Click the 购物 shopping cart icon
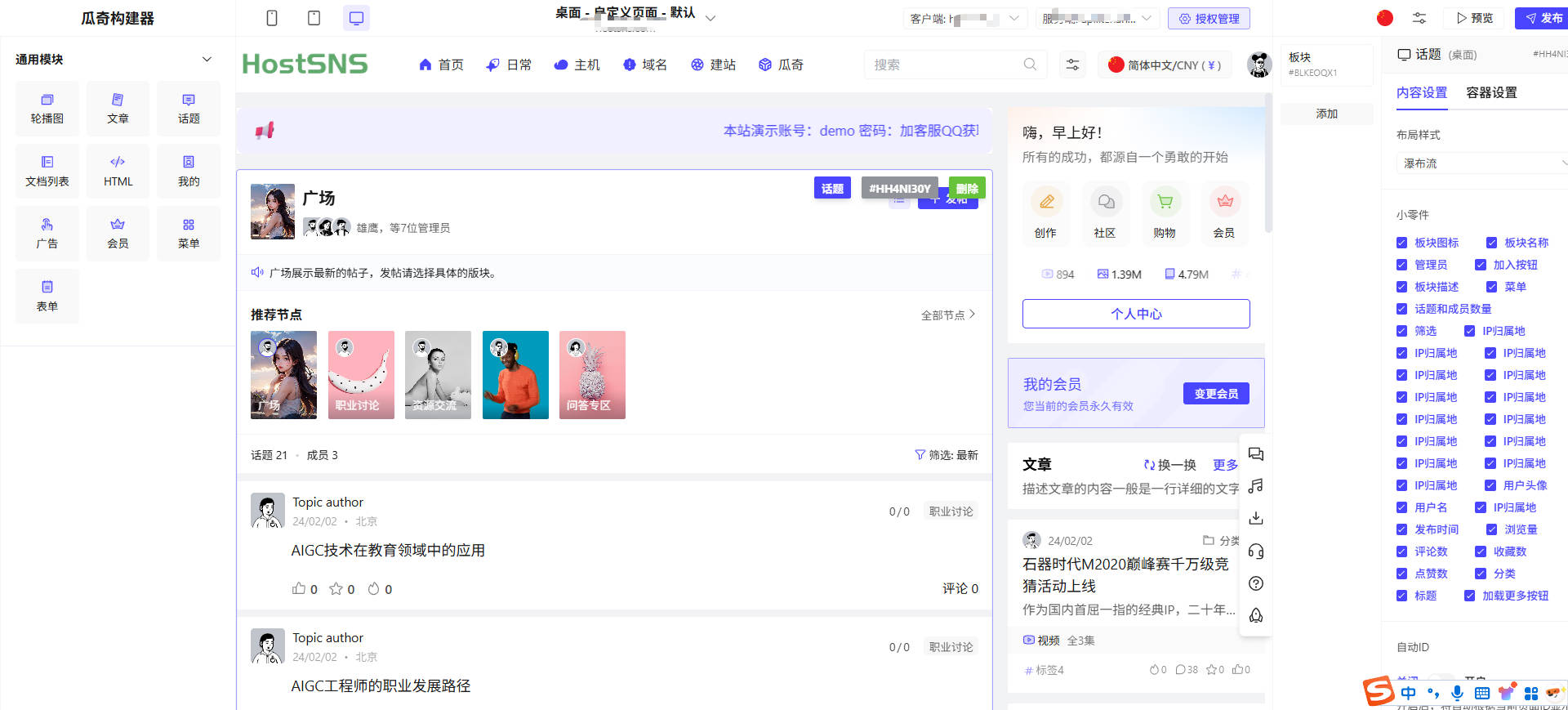This screenshot has height=710, width=1568. pos(1165,202)
